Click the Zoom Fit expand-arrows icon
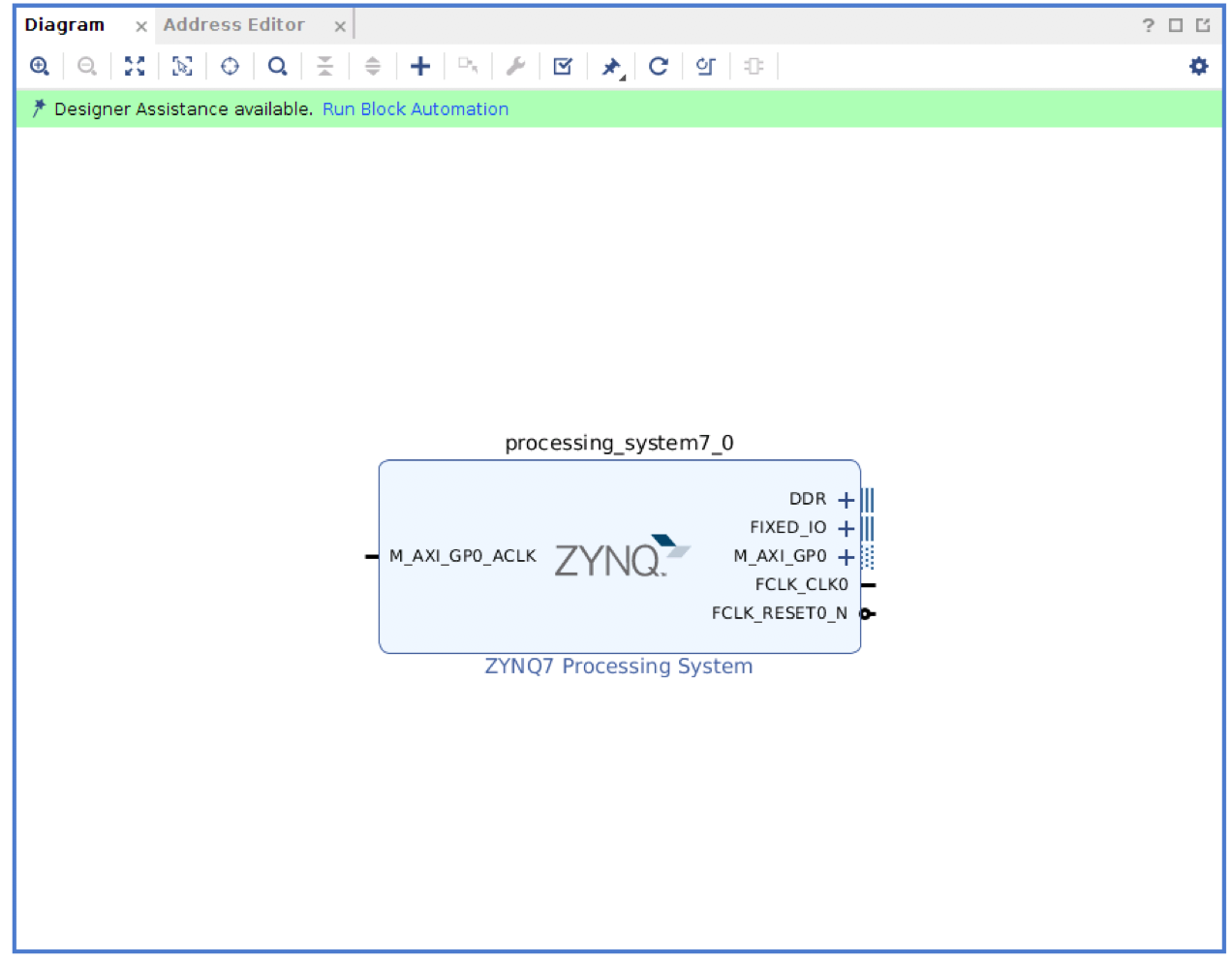Image resolution: width=1232 pixels, height=963 pixels. tap(135, 66)
